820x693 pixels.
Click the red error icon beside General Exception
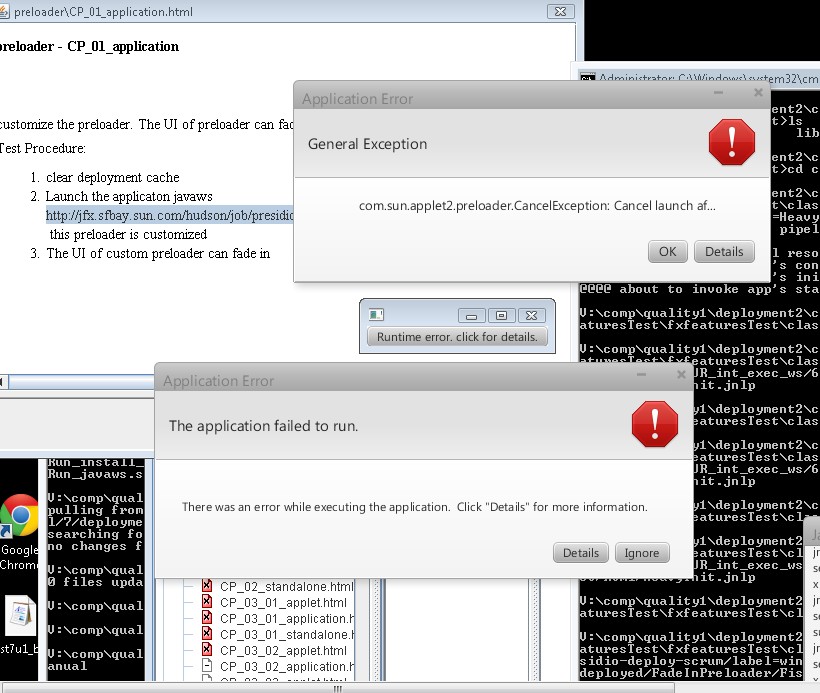(731, 141)
